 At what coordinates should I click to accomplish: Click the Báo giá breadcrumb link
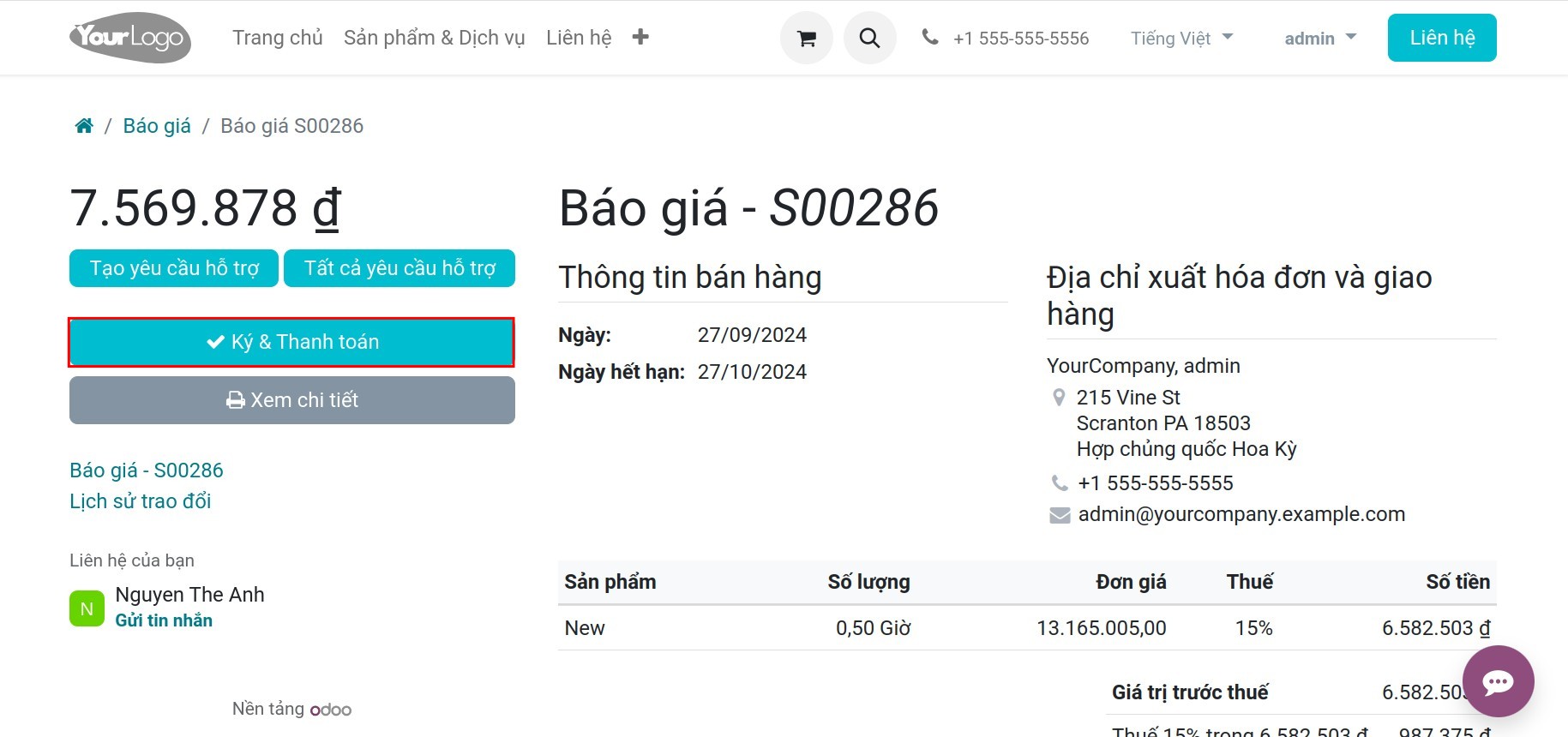click(x=157, y=126)
